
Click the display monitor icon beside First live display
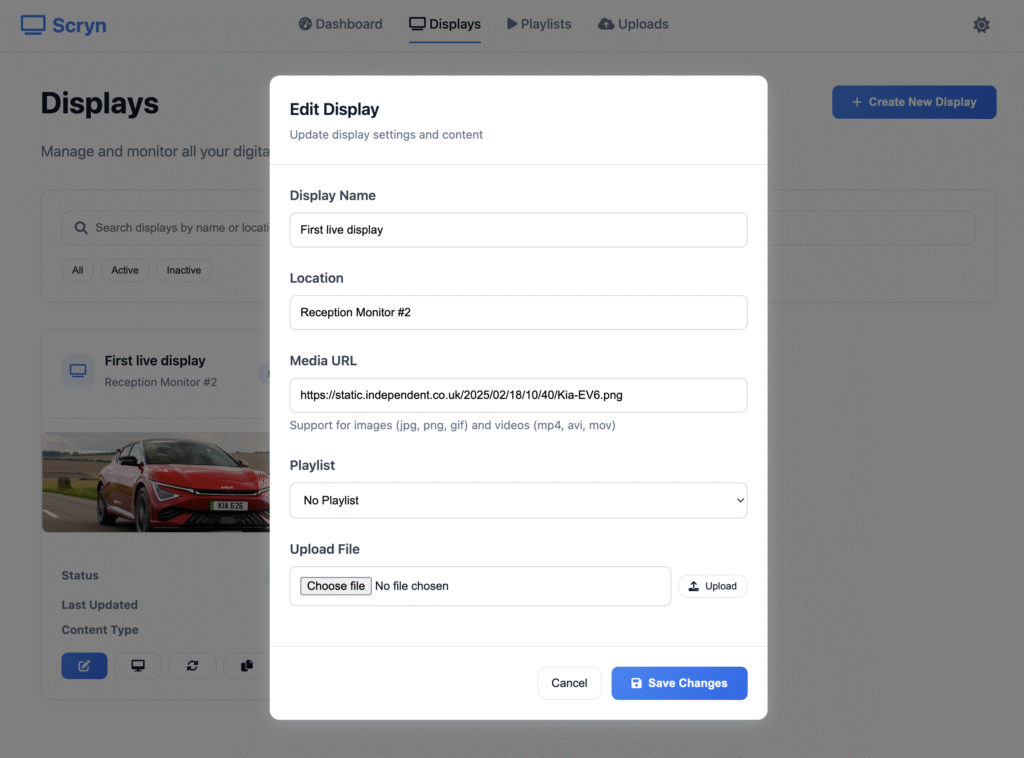point(78,370)
